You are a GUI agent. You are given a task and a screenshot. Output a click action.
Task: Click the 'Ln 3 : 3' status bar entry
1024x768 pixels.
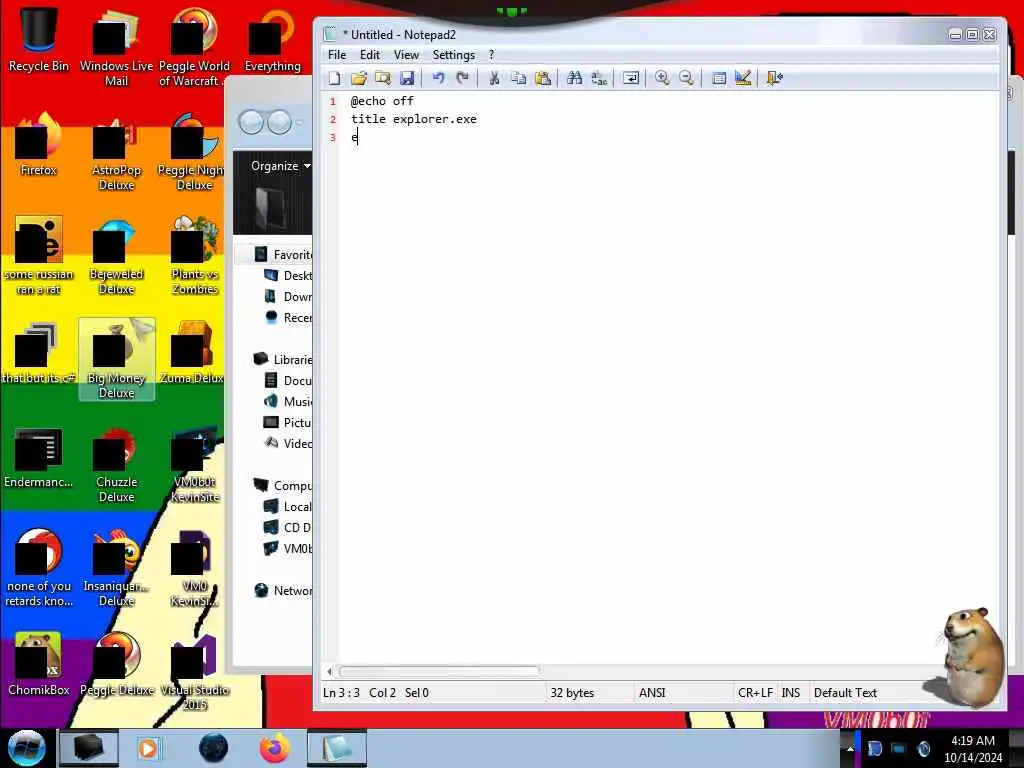[341, 693]
